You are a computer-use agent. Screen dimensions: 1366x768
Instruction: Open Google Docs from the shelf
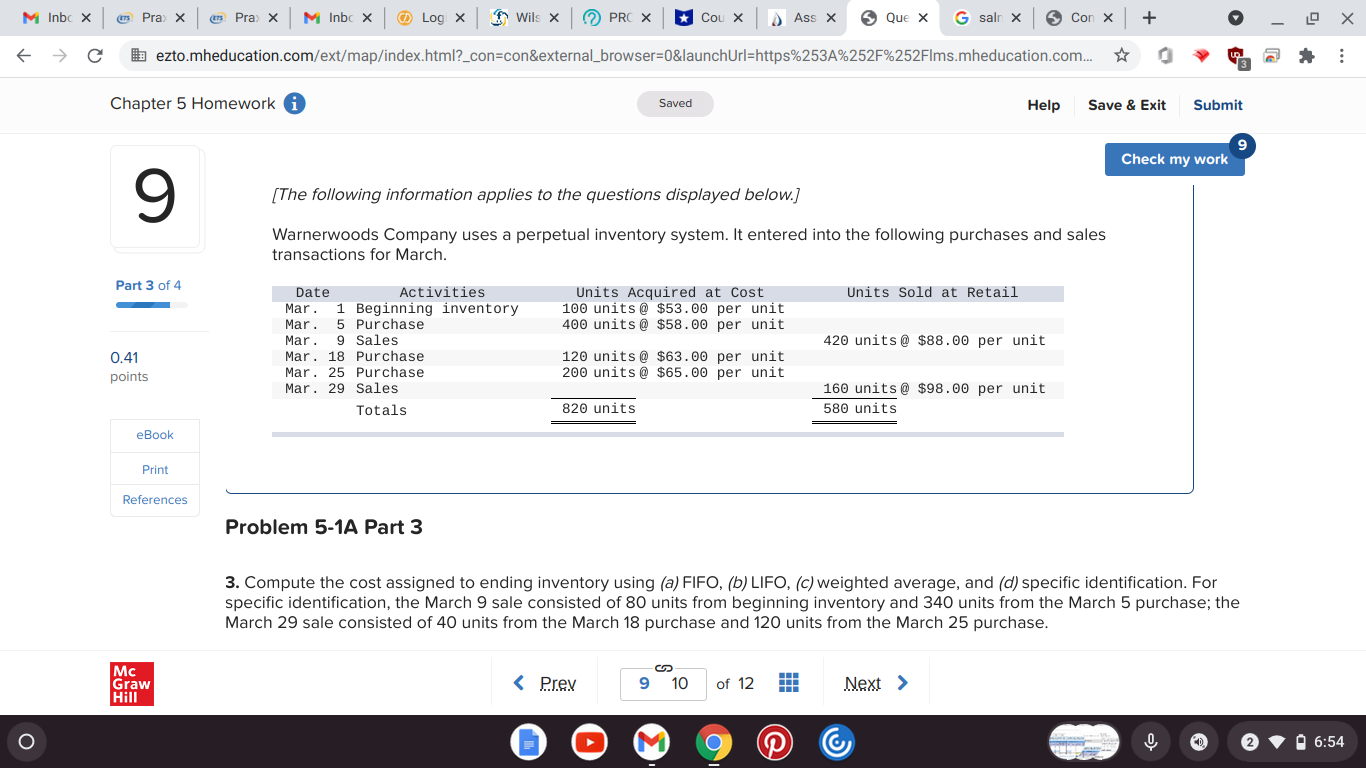tap(526, 742)
